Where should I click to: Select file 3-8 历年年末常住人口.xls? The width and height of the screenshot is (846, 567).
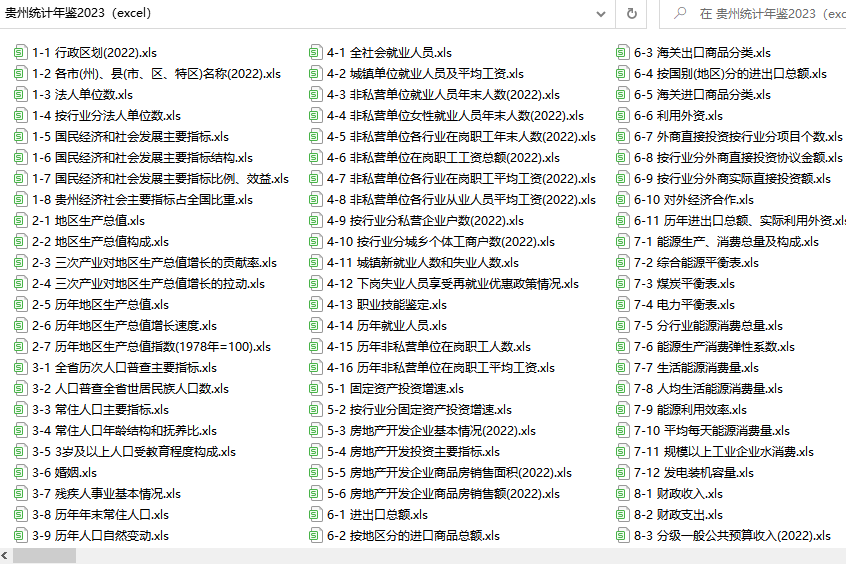point(92,515)
